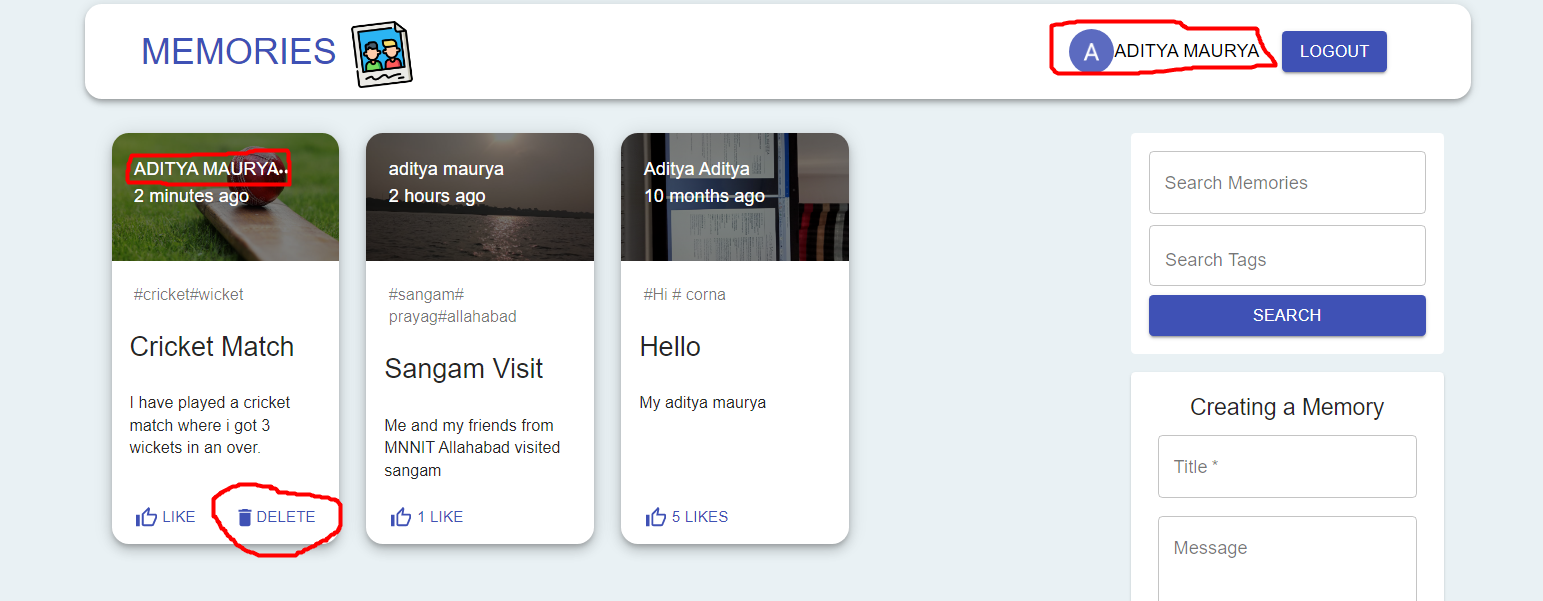Click the trash icon to delete Cricket Match
Image resolution: width=1543 pixels, height=601 pixels.
(245, 516)
